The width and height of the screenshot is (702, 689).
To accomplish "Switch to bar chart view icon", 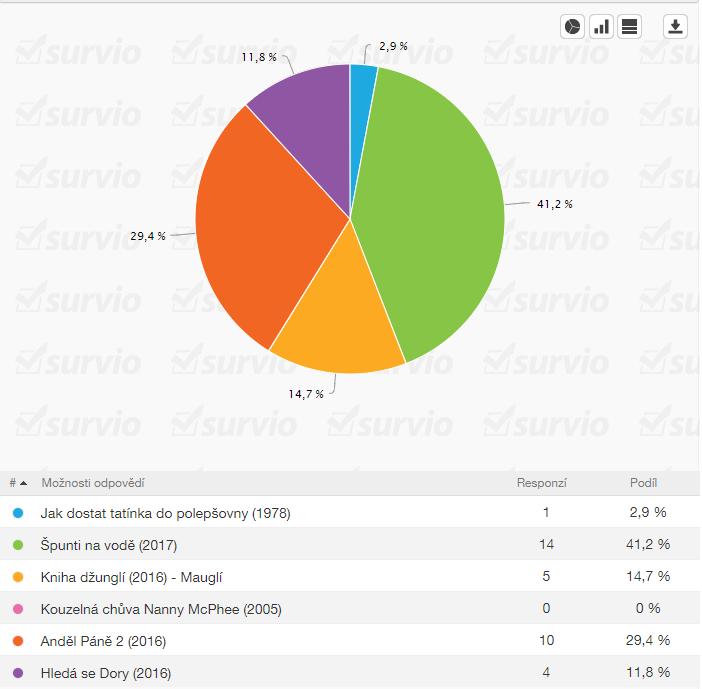I will (601, 27).
